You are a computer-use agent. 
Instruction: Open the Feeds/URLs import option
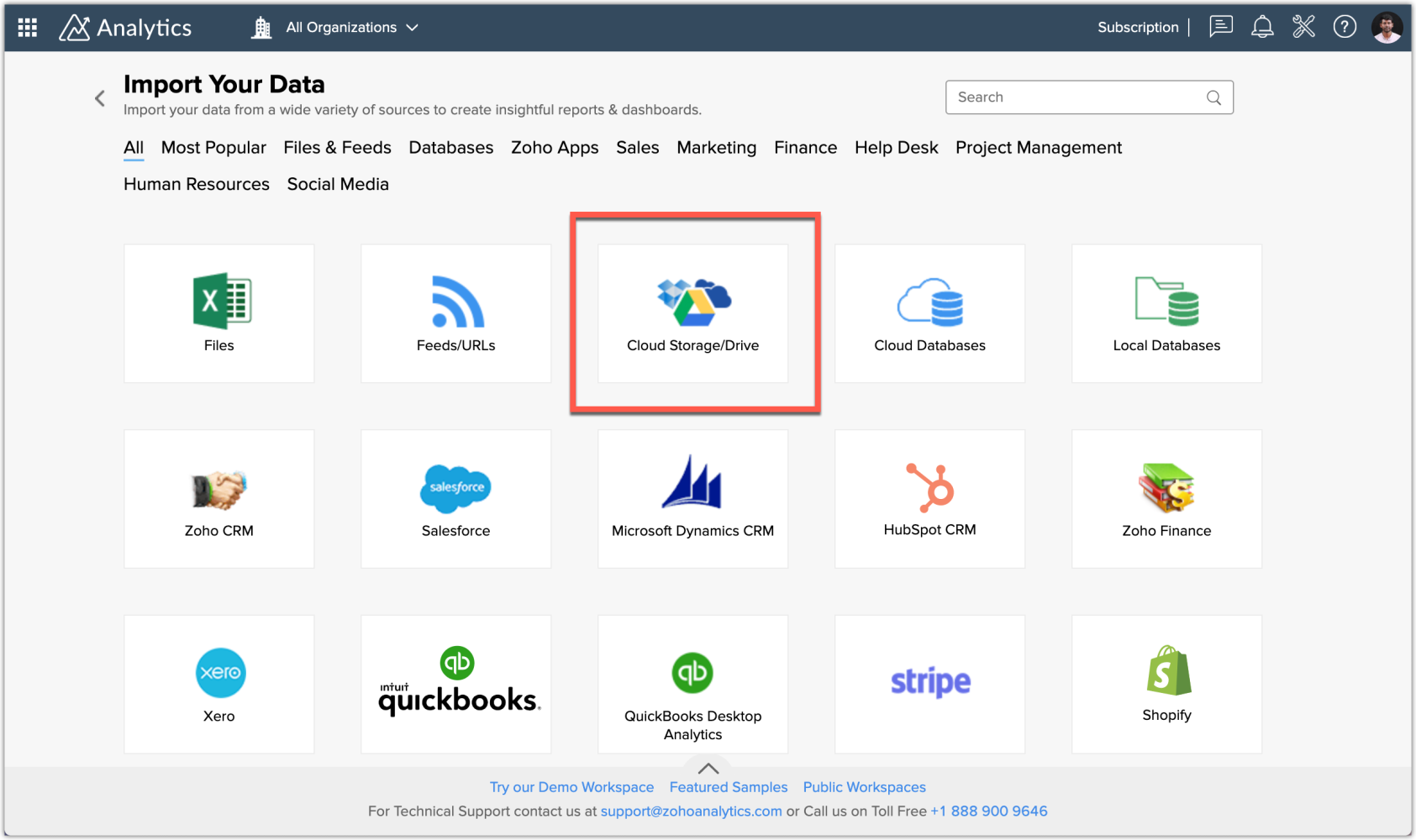[x=455, y=313]
